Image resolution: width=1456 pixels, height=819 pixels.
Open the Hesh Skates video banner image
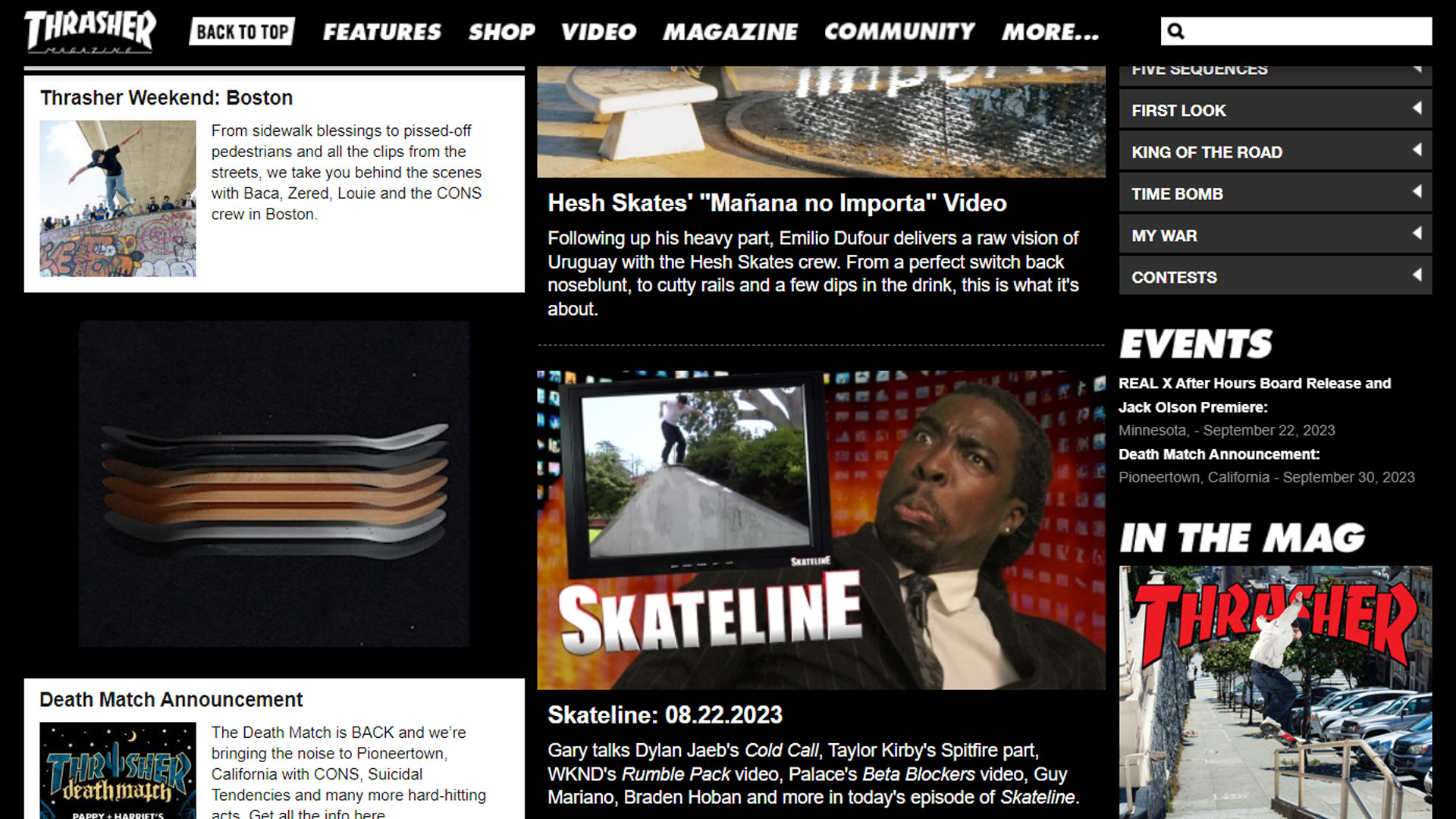[x=821, y=121]
